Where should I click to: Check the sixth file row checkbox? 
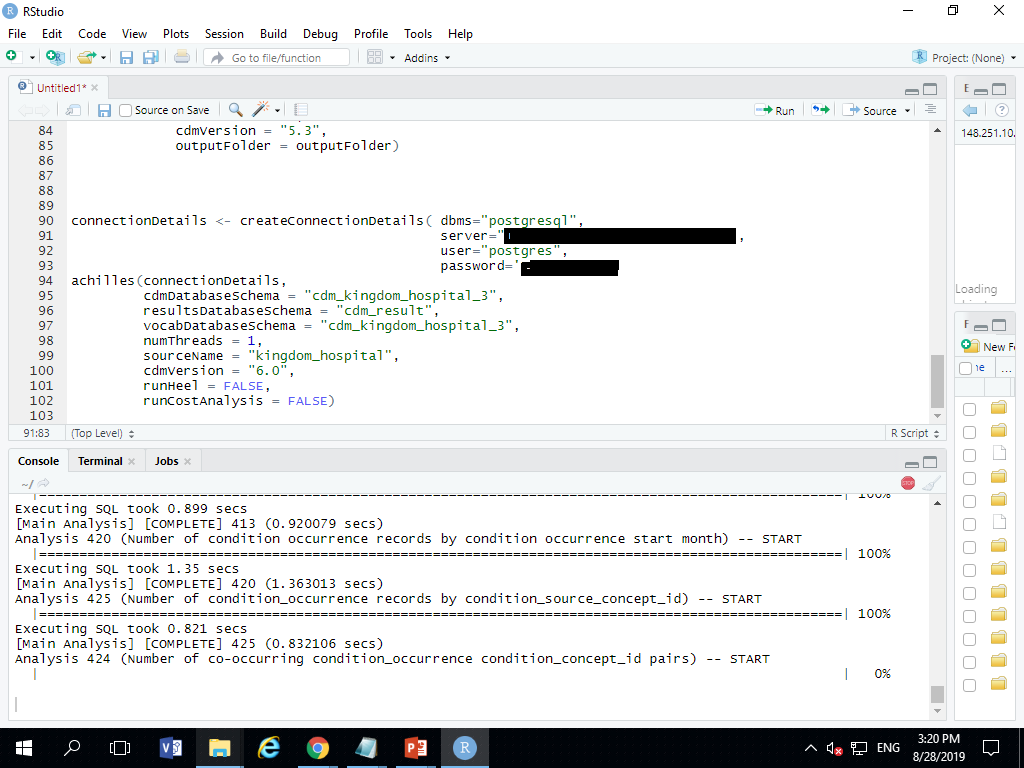click(969, 524)
